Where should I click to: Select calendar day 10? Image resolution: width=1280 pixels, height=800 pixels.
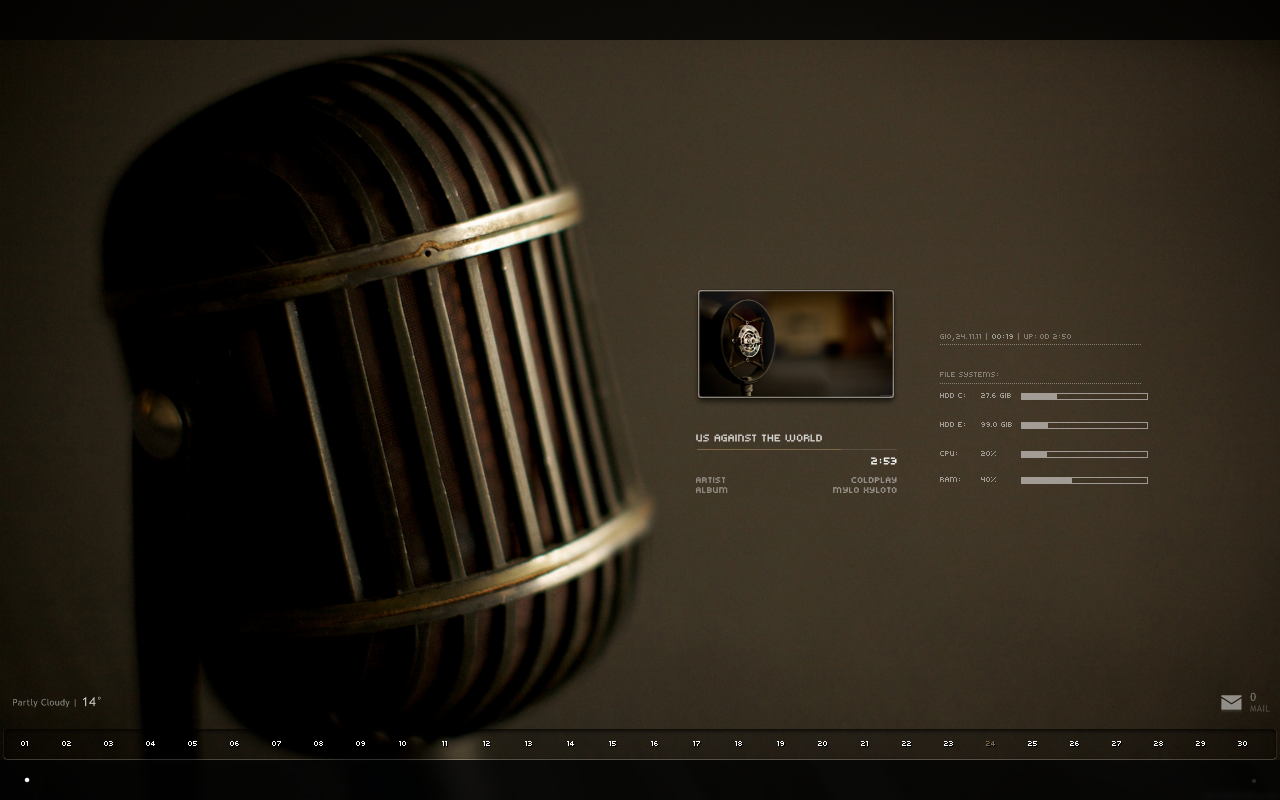point(402,743)
